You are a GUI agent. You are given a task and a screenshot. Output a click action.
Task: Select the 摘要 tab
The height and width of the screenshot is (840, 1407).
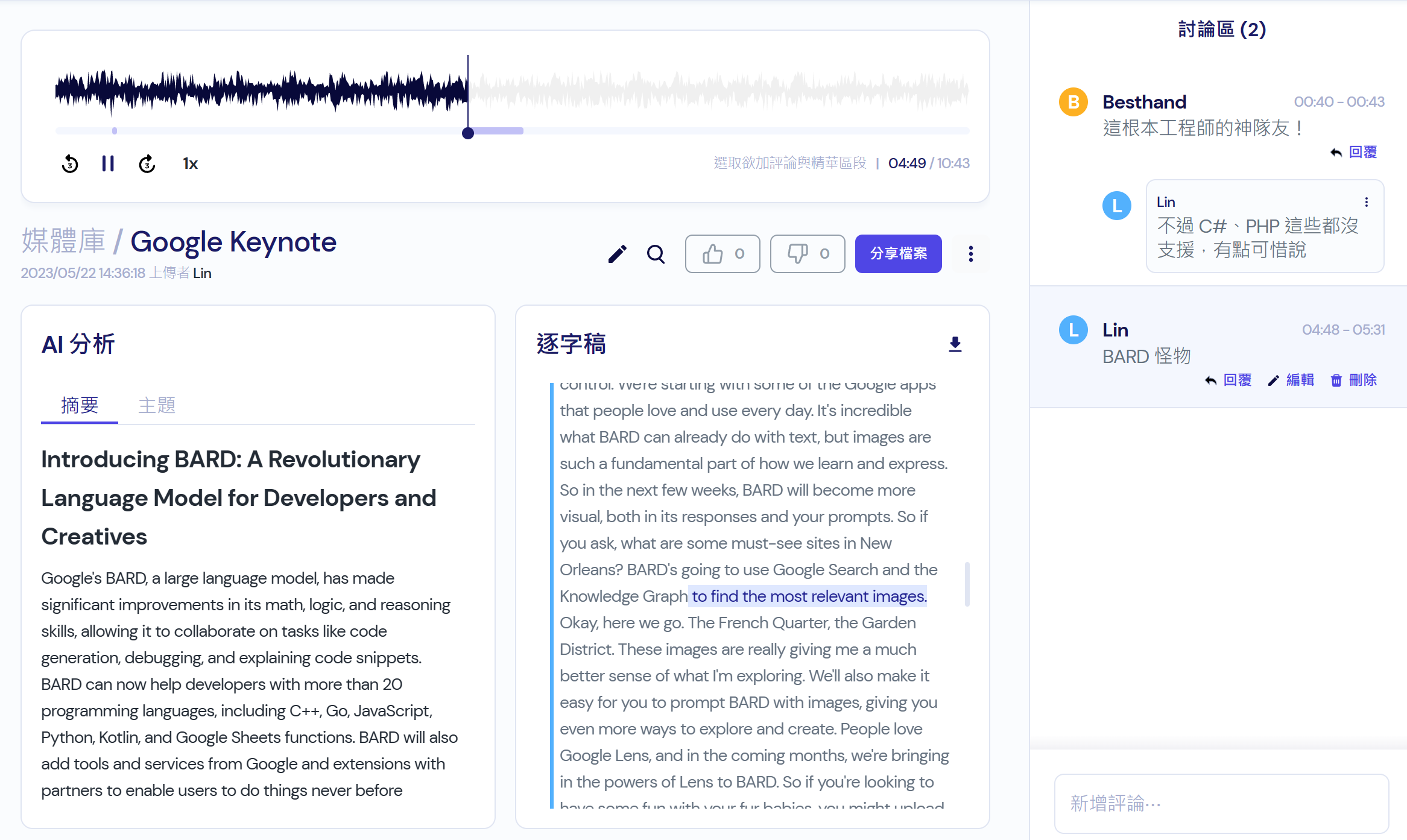point(80,405)
